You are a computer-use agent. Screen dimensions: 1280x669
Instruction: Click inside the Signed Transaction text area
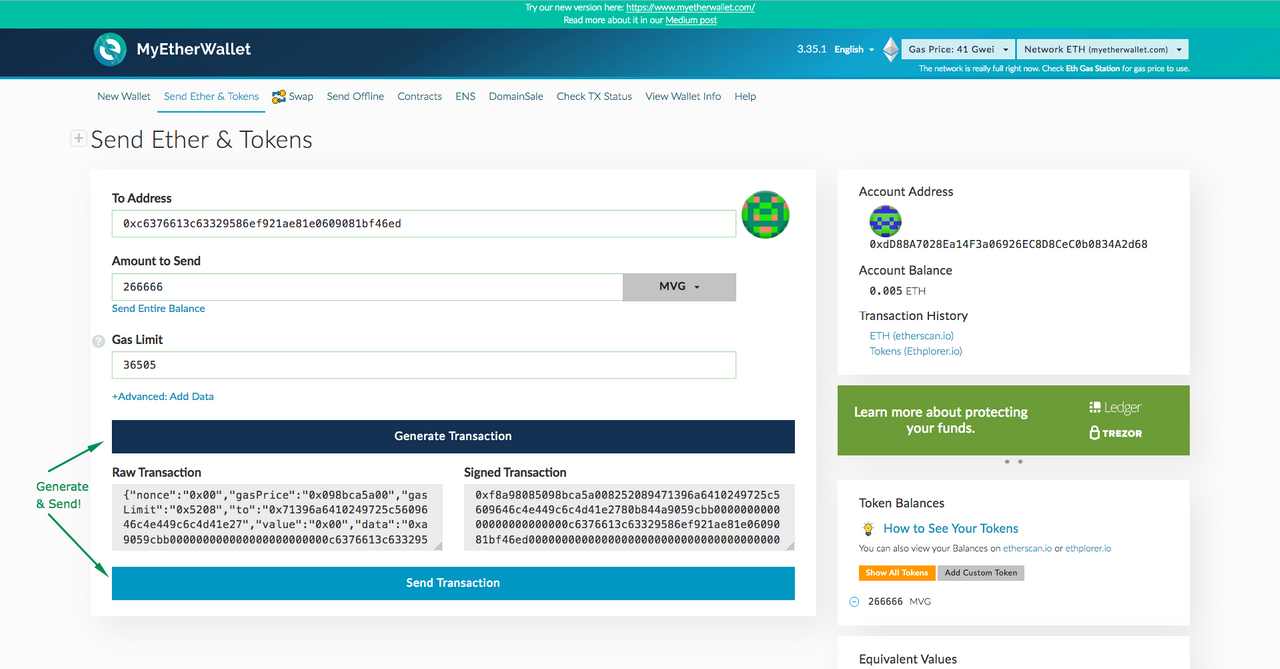629,517
